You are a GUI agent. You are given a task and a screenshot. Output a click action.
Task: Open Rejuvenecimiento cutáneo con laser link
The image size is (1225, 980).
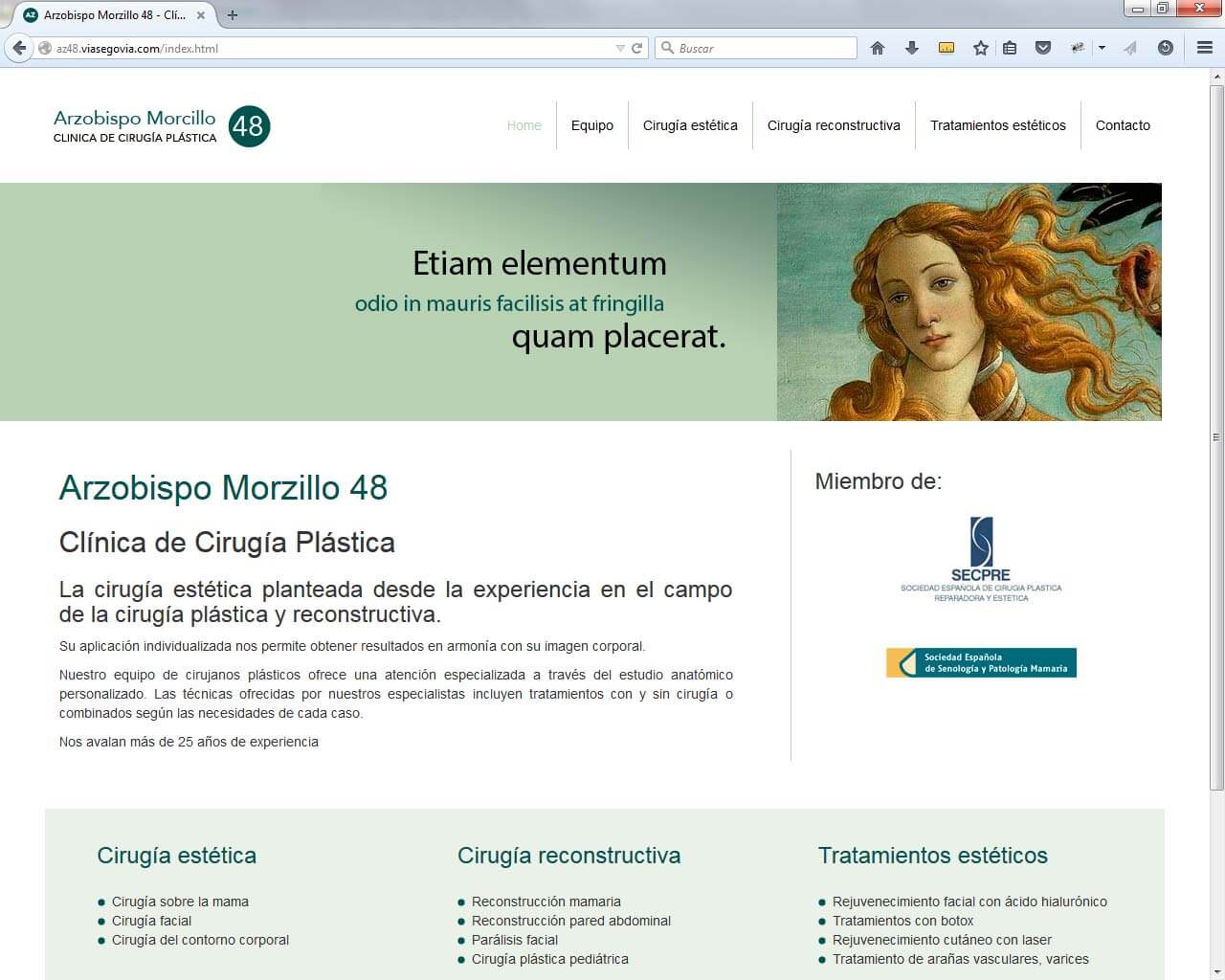point(942,940)
